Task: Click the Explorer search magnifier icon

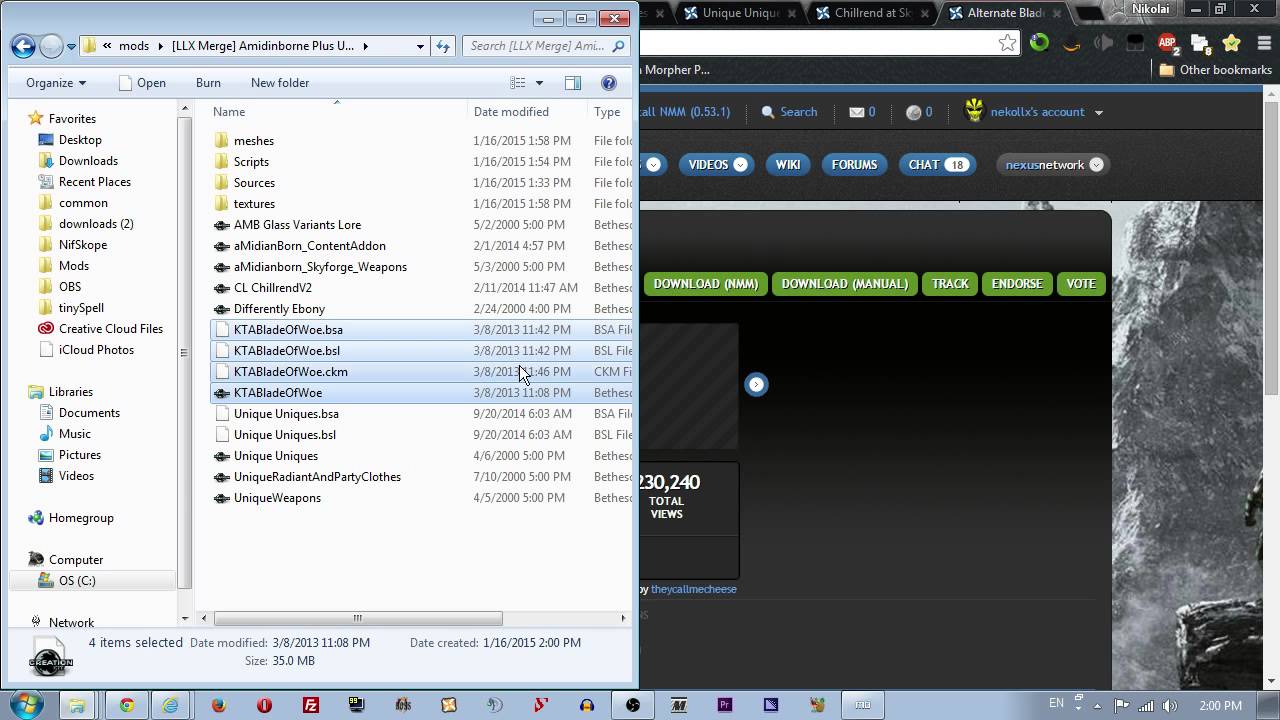Action: click(619, 46)
